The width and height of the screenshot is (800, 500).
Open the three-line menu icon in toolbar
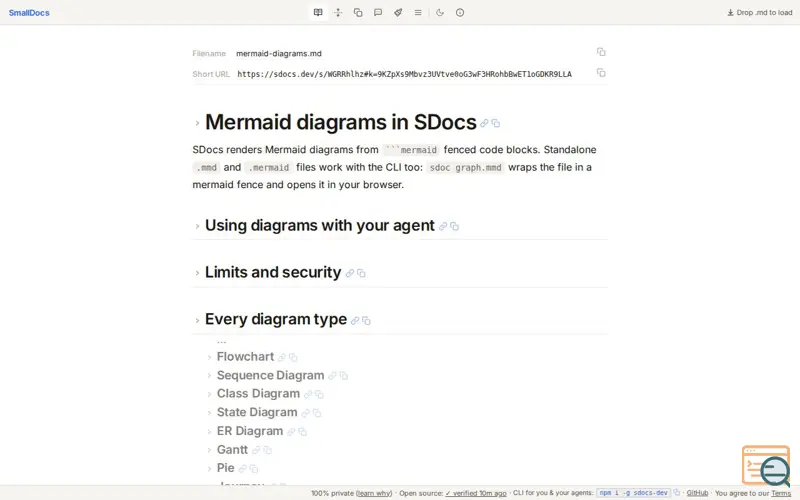pyautogui.click(x=418, y=12)
